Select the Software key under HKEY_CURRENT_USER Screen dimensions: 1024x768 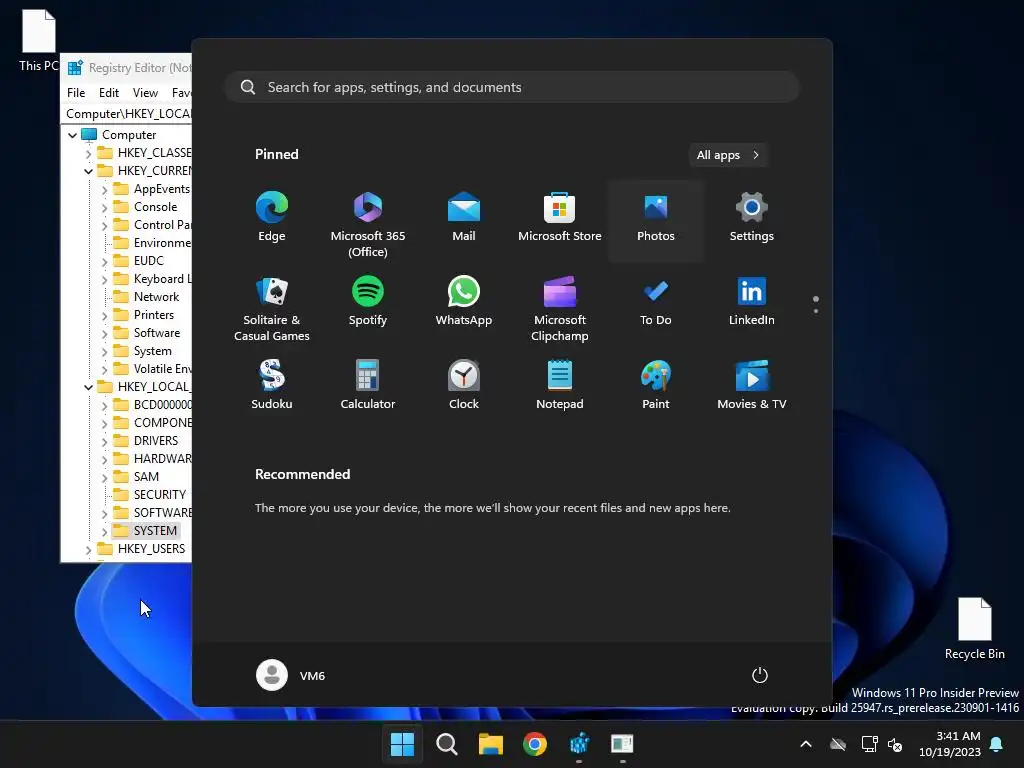pos(157,333)
